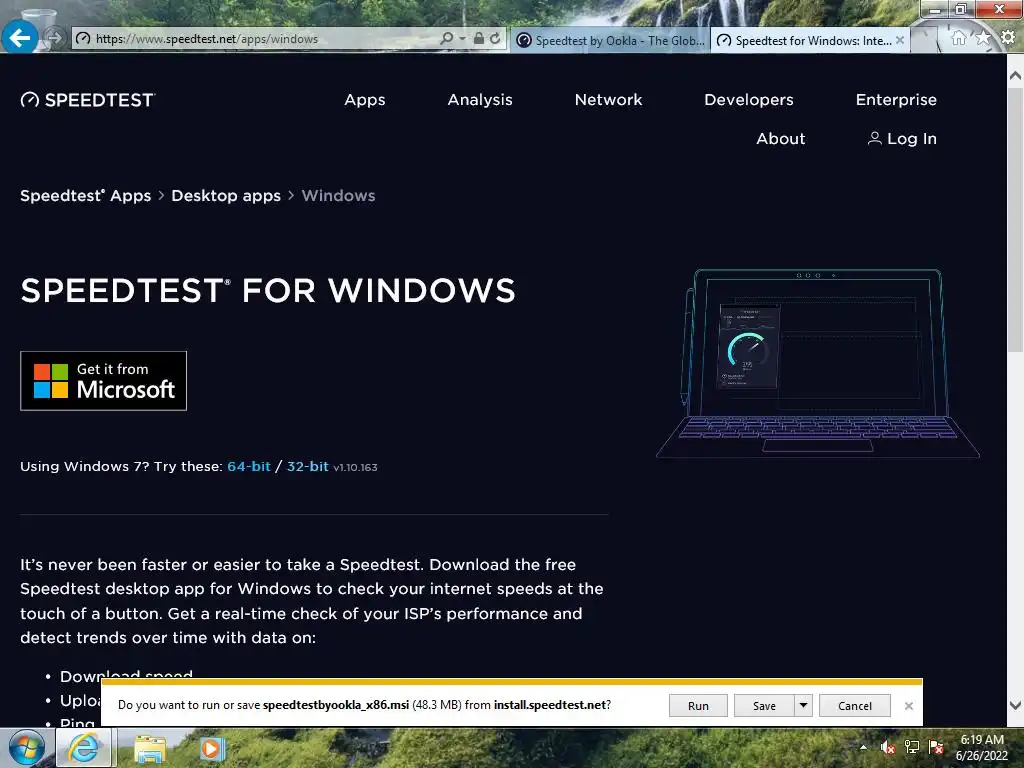Cancel the download prompt
Image resolution: width=1024 pixels, height=768 pixels.
coord(854,705)
